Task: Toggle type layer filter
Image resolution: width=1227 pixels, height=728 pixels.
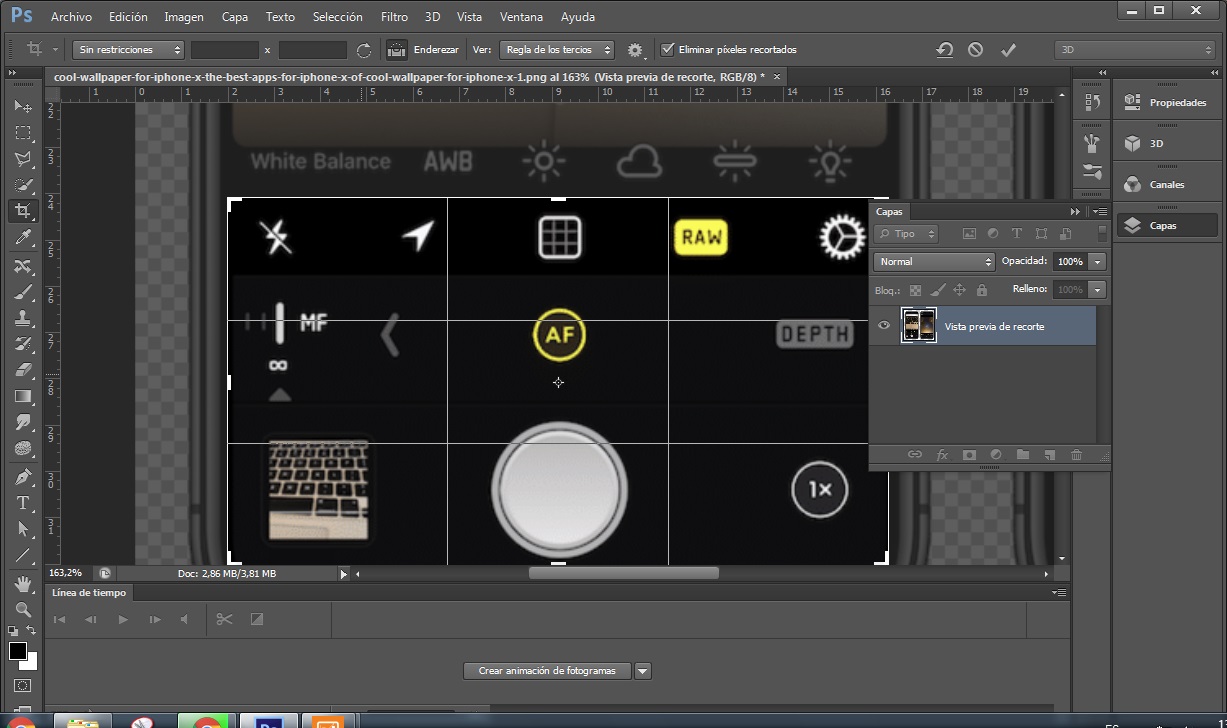Action: point(1017,234)
